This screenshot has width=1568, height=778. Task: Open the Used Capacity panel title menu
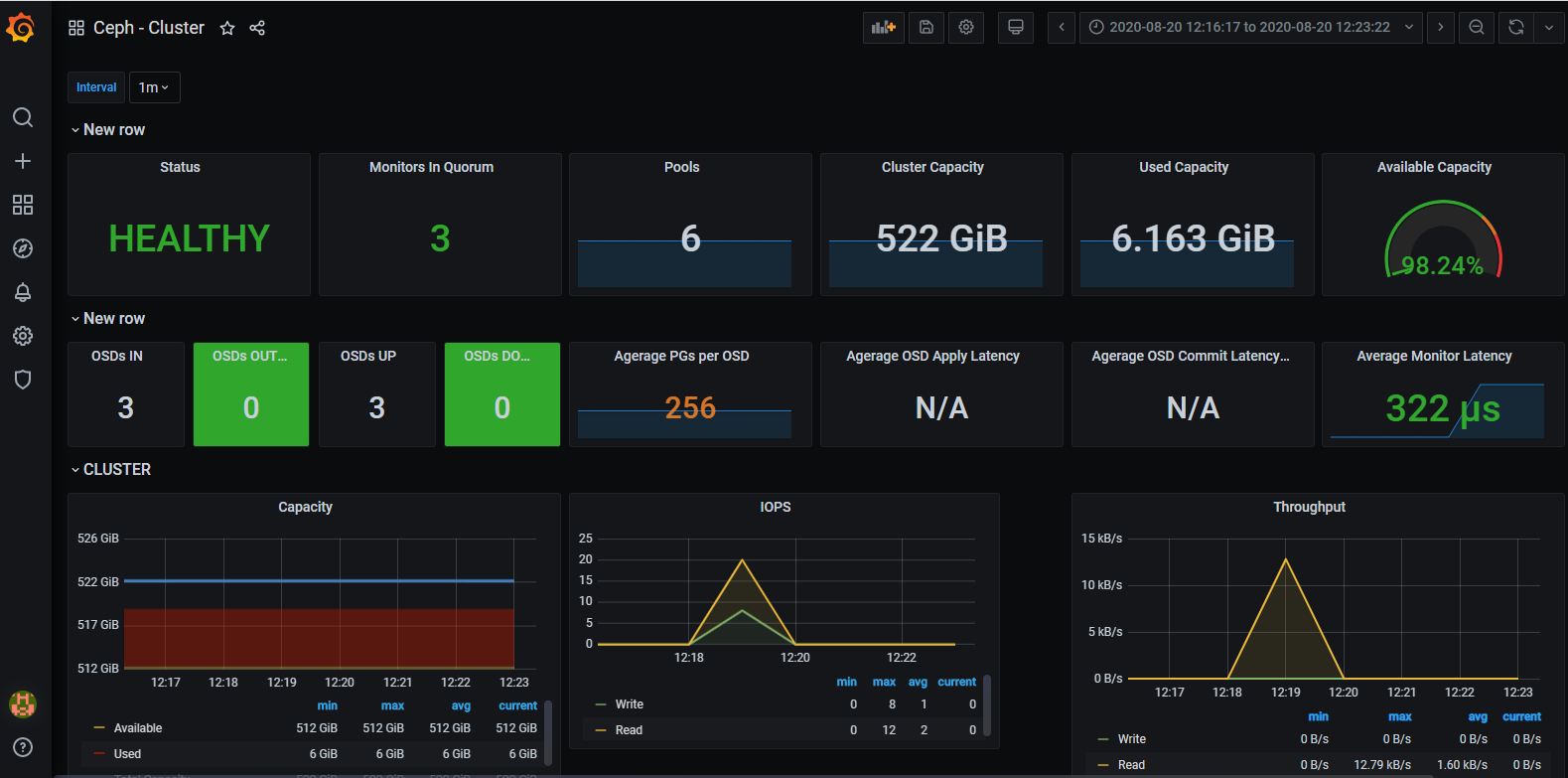[x=1184, y=167]
